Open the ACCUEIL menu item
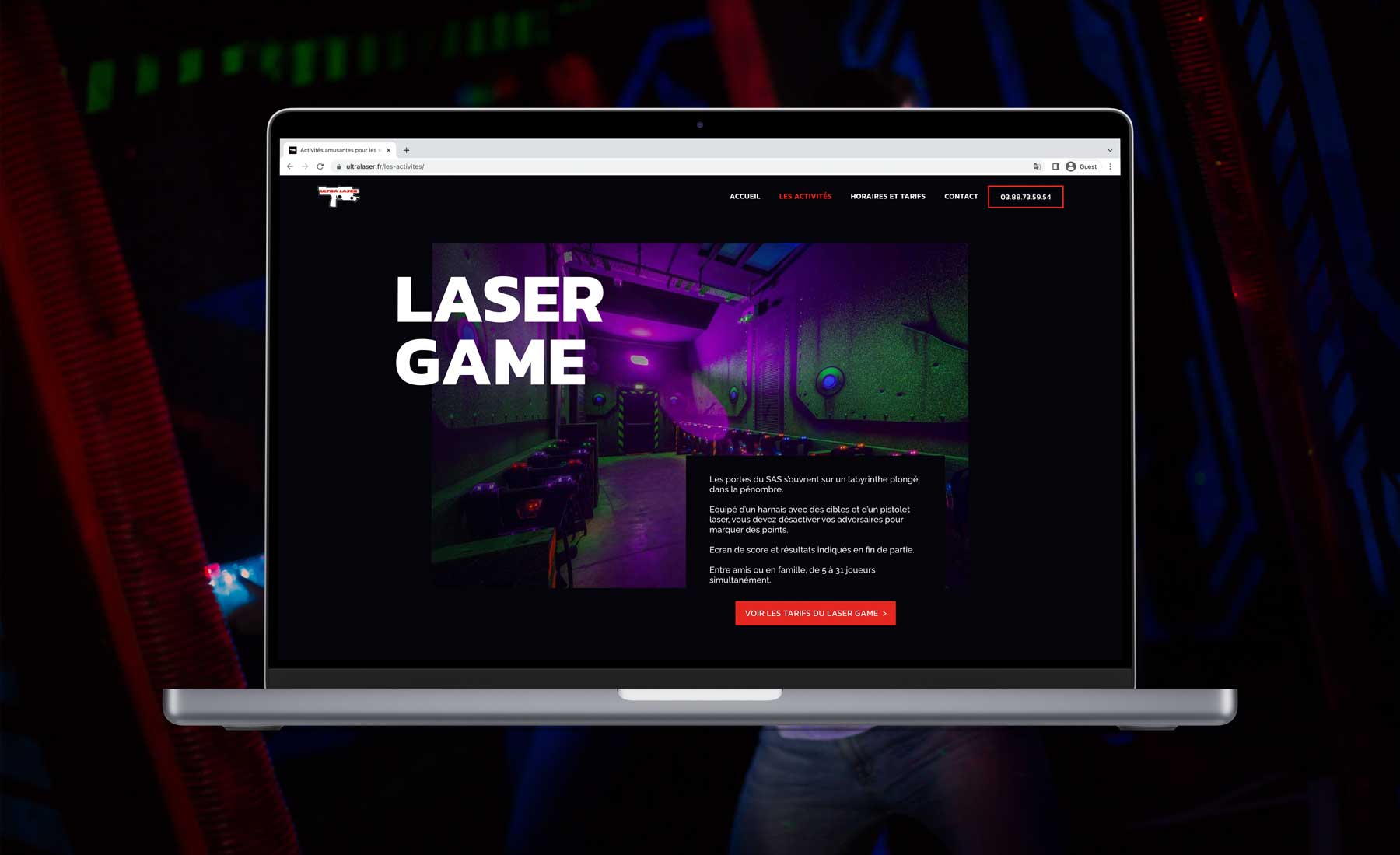The image size is (1400, 855). tap(744, 197)
